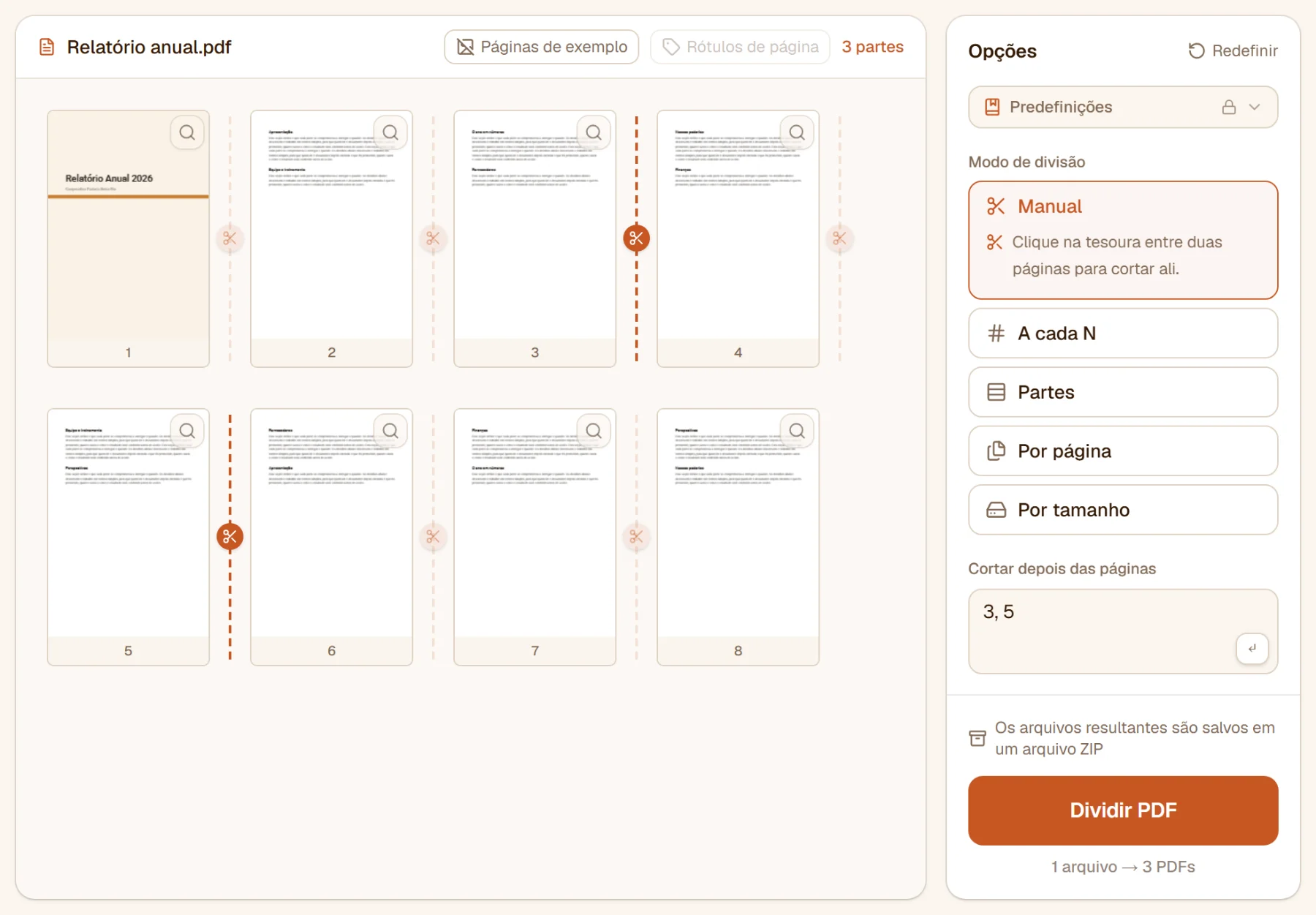Click the magnifier icon on page 7
The height and width of the screenshot is (915, 1316).
[594, 431]
